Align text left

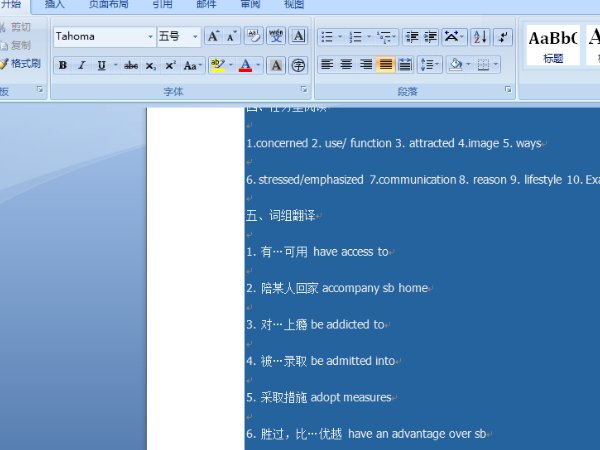pos(327,65)
